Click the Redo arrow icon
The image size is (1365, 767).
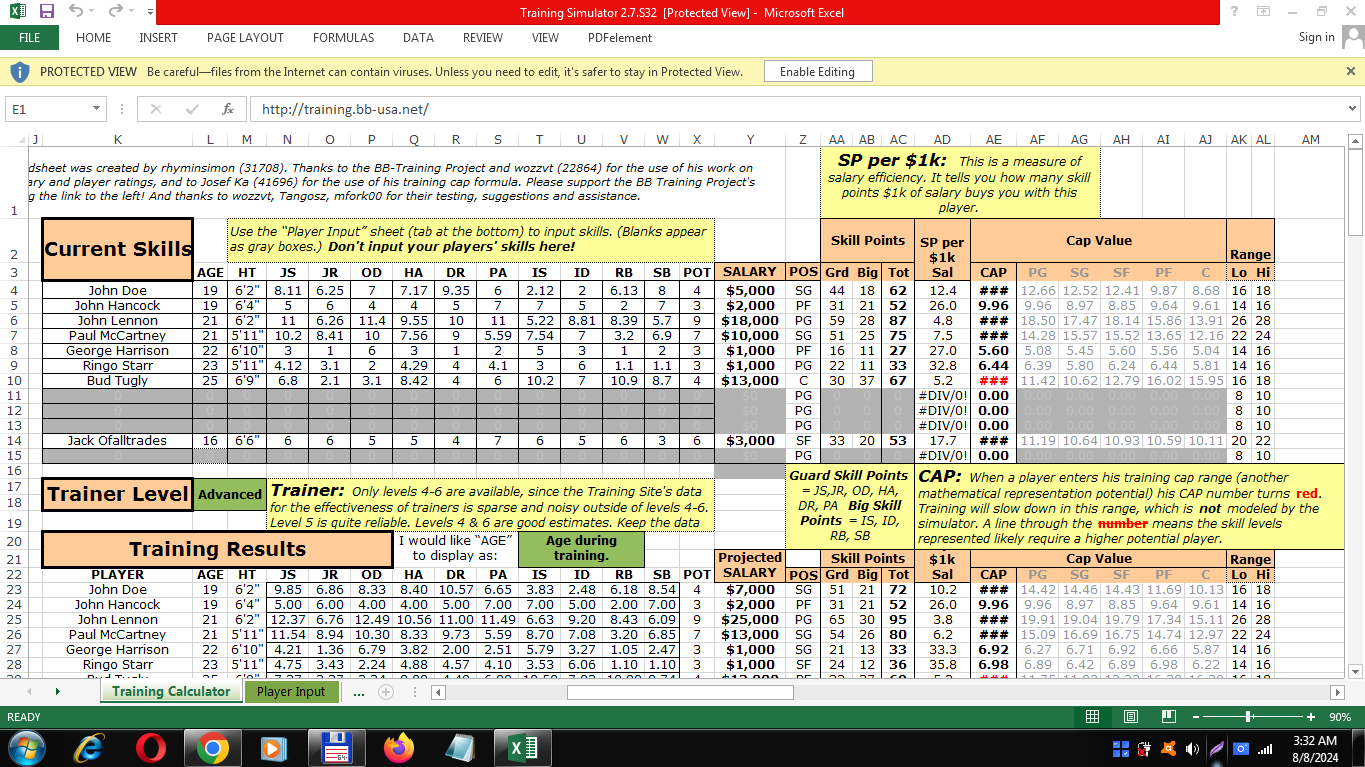pyautogui.click(x=115, y=12)
